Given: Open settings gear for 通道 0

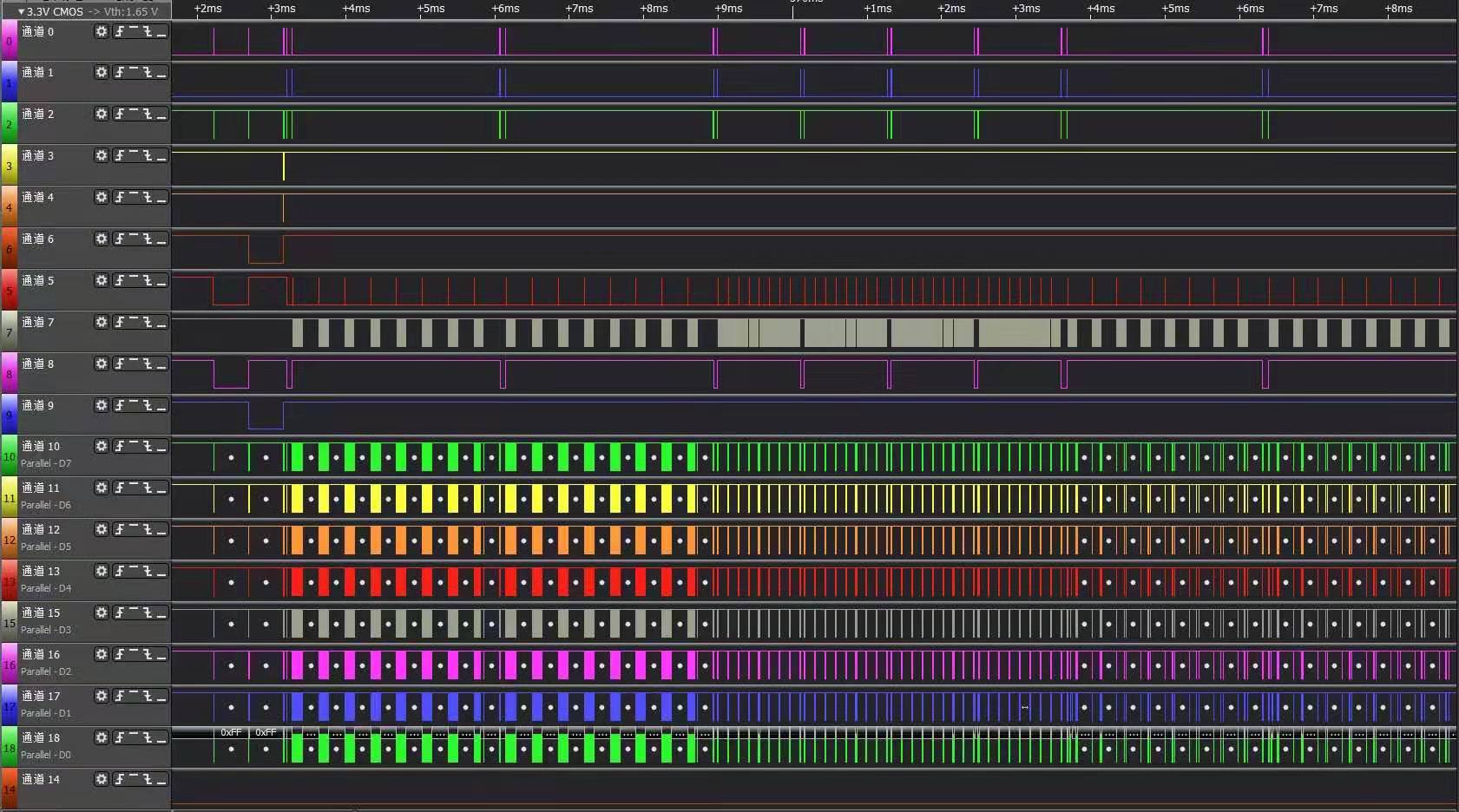Looking at the screenshot, I should click(x=102, y=31).
